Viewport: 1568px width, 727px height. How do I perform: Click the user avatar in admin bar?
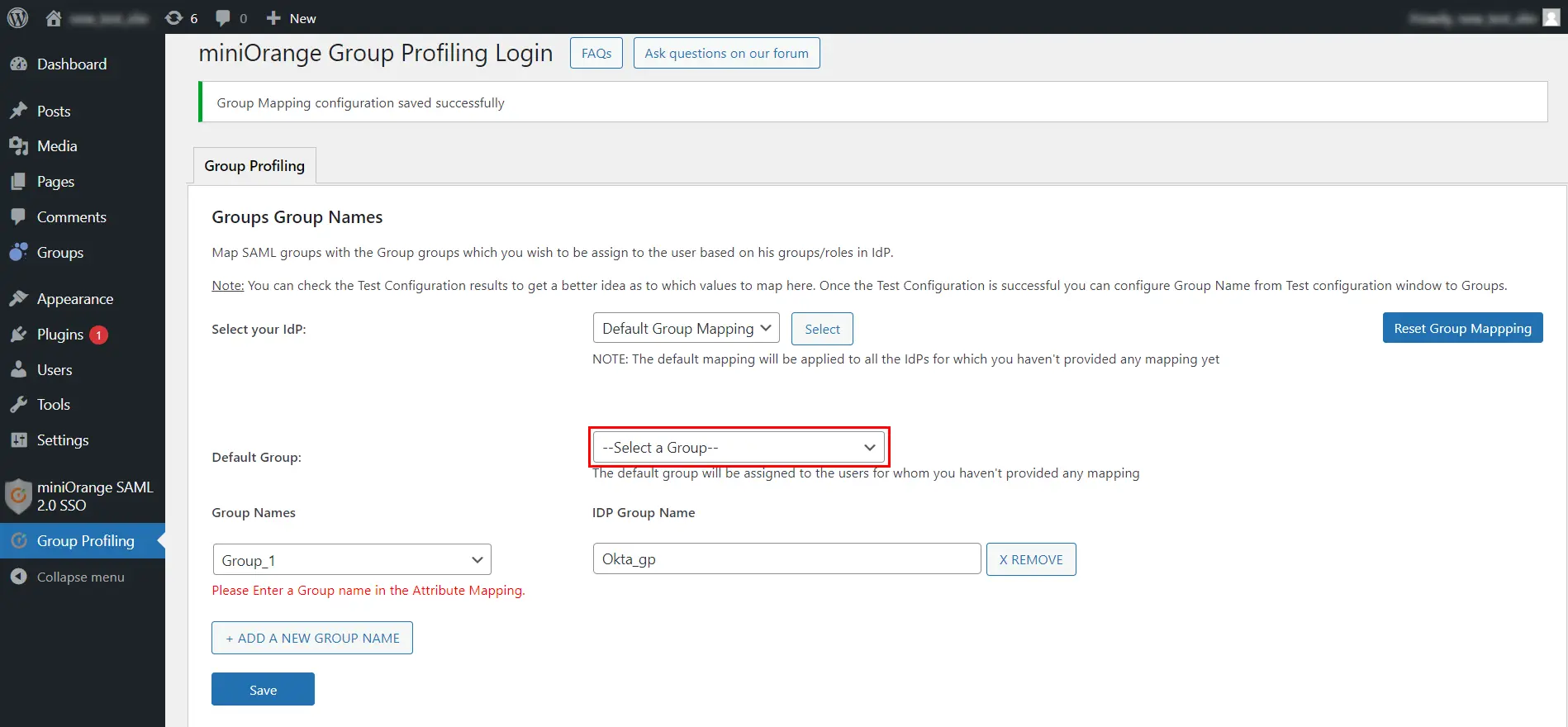point(1551,17)
